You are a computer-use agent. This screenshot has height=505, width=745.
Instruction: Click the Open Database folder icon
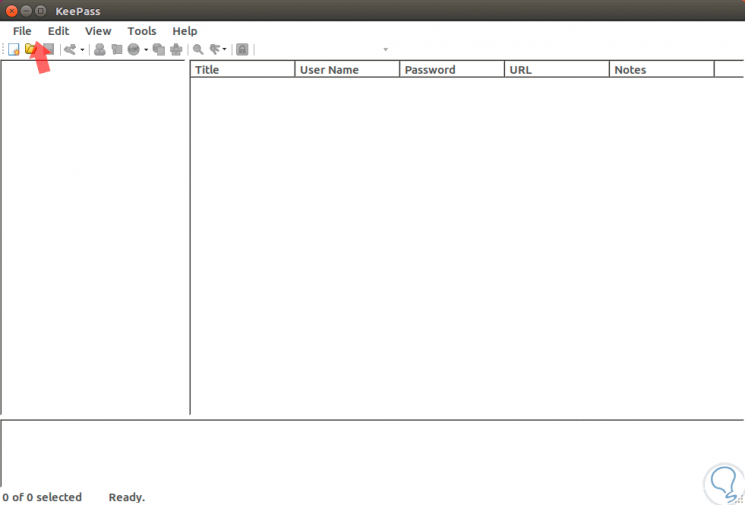coord(31,48)
